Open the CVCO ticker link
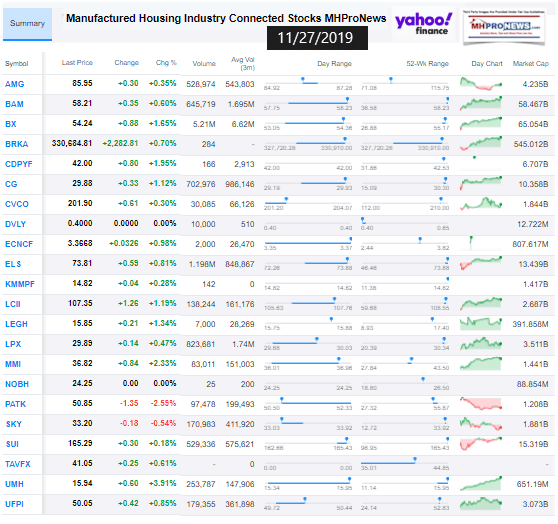The image size is (558, 524). pyautogui.click(x=17, y=204)
